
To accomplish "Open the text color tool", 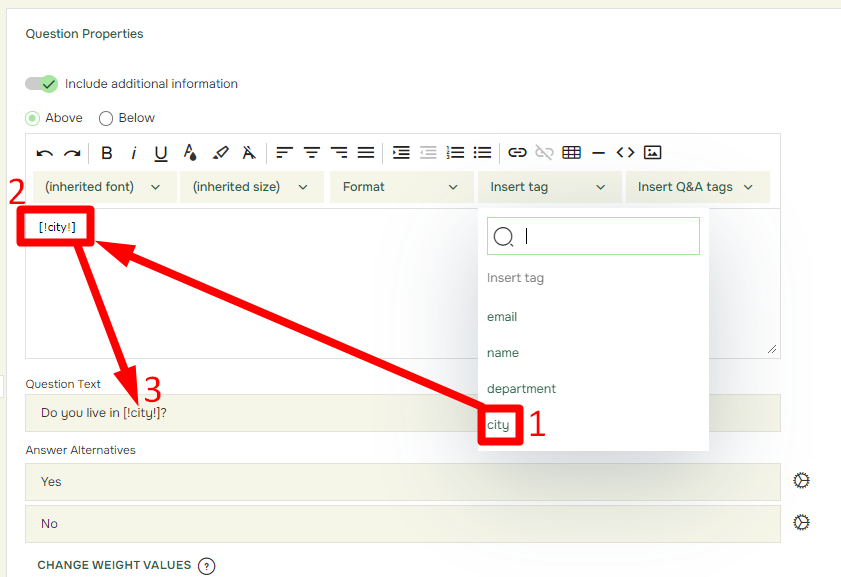I will coord(190,153).
